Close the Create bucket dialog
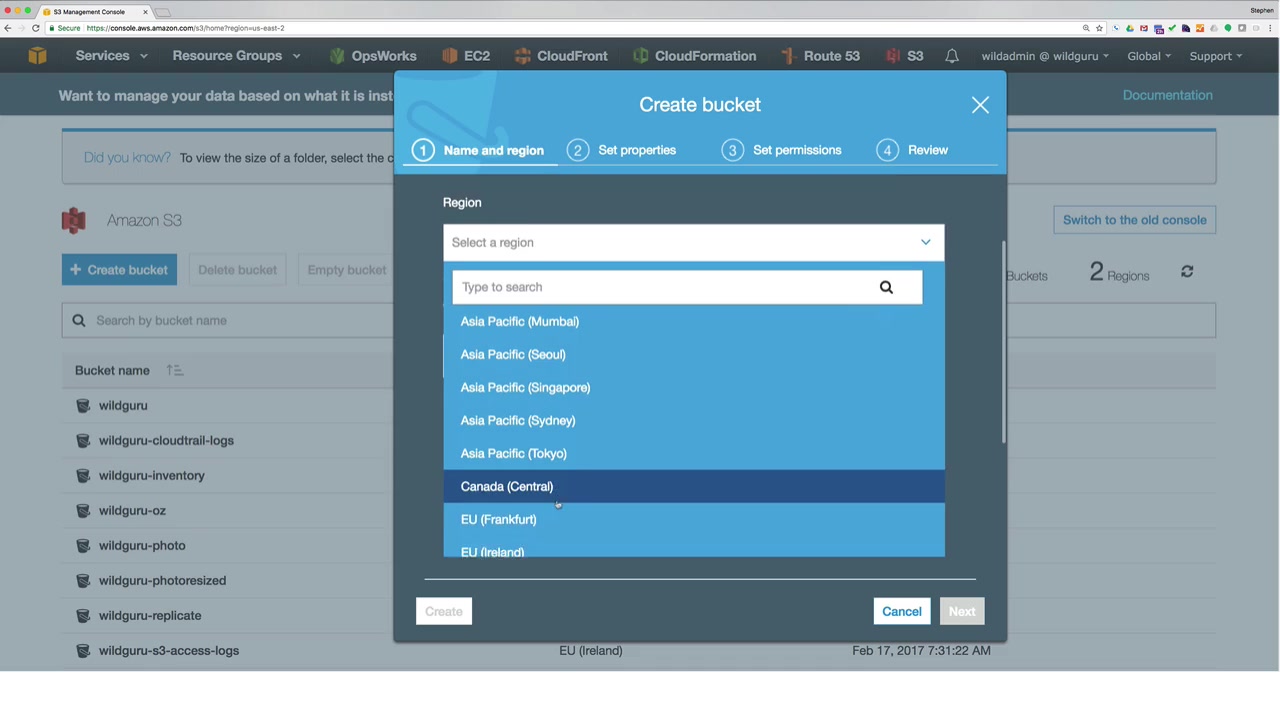 (x=980, y=105)
